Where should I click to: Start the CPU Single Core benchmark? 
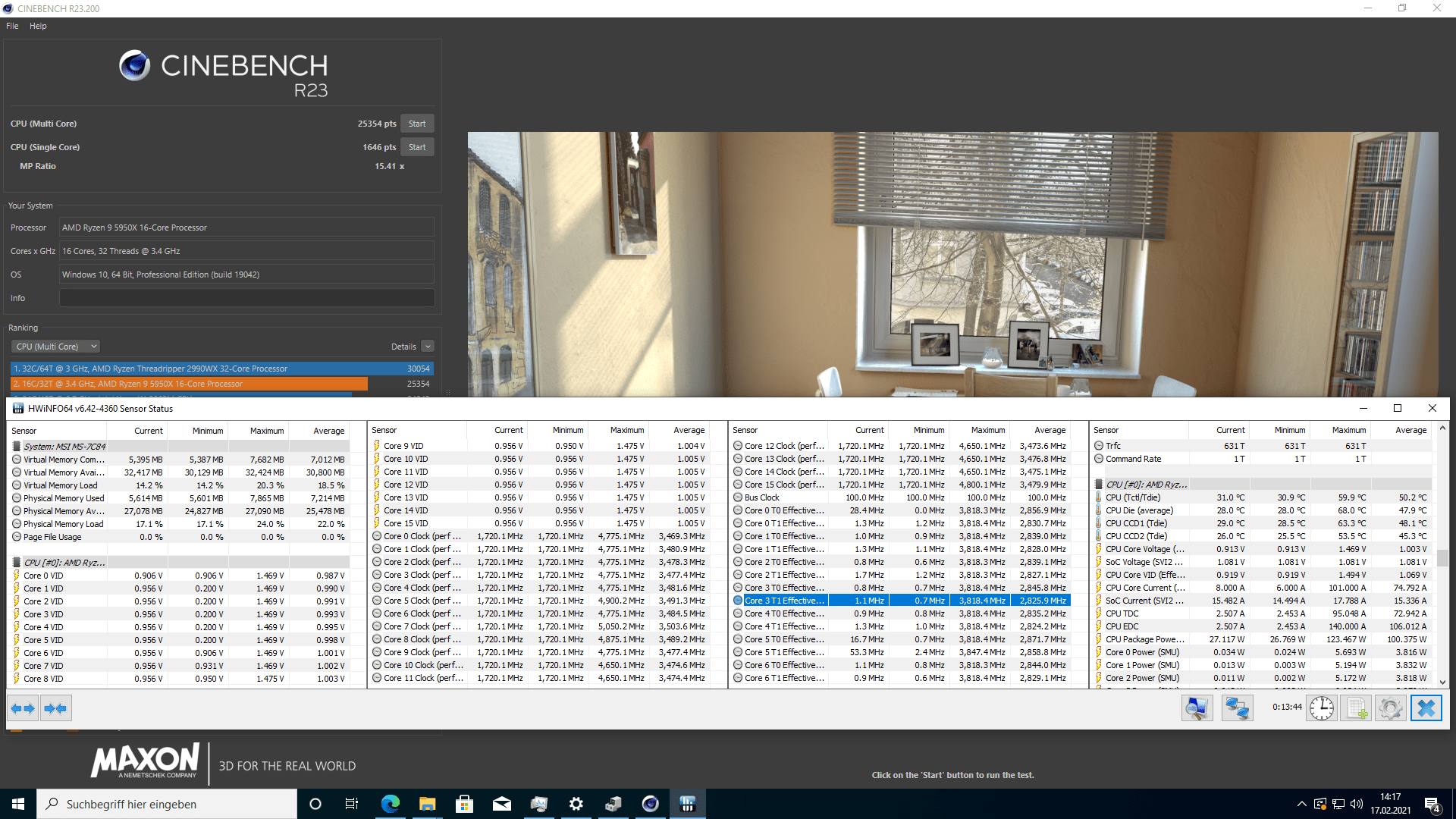click(417, 147)
